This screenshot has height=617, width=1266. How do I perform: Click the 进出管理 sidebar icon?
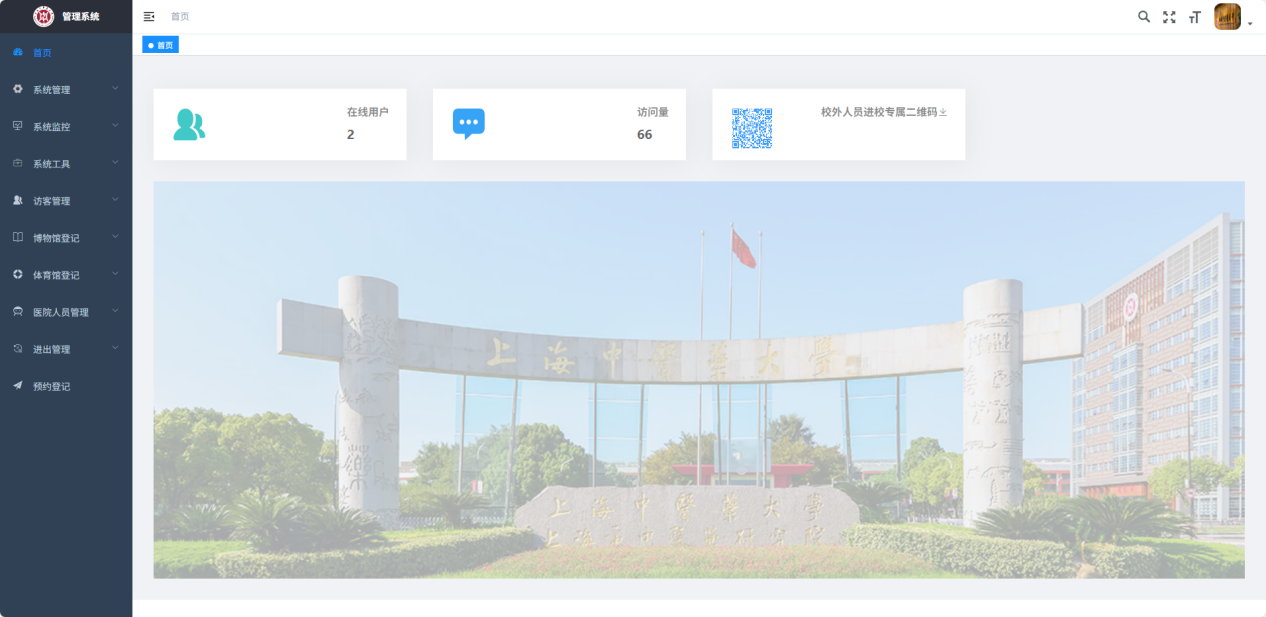click(x=18, y=349)
